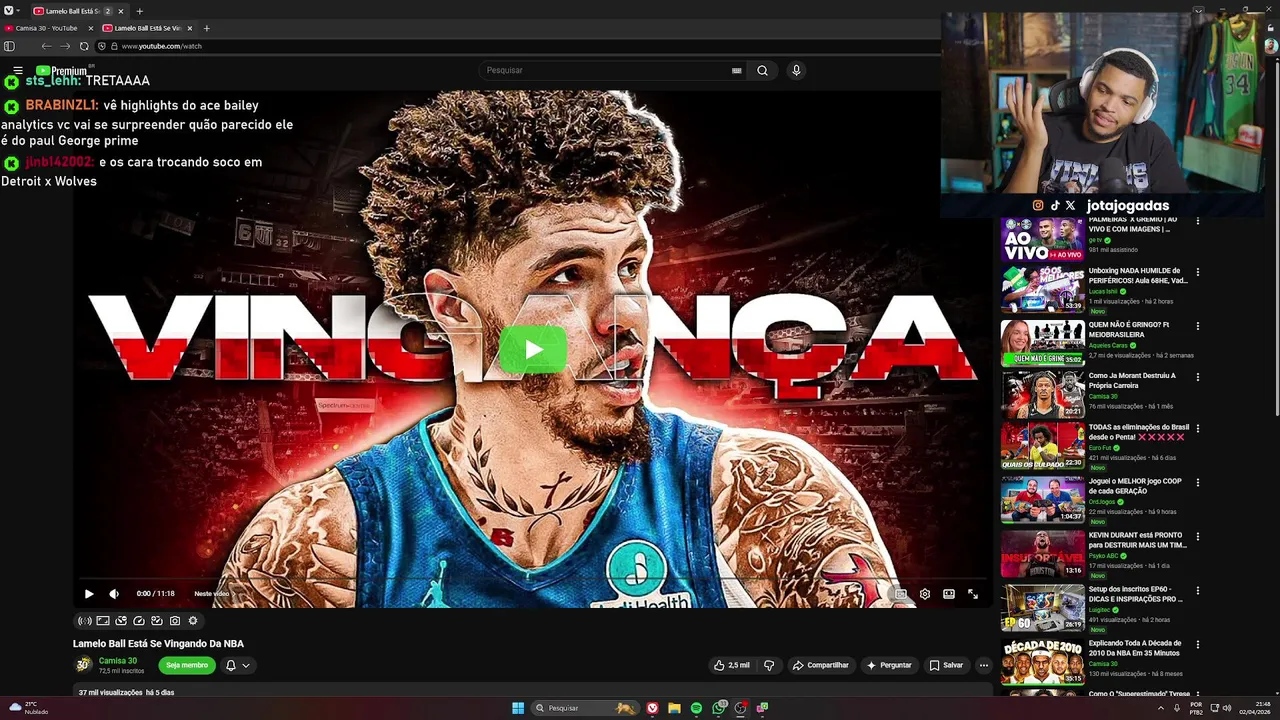
Task: Take a video screenshot with camera icon
Action: click(175, 621)
